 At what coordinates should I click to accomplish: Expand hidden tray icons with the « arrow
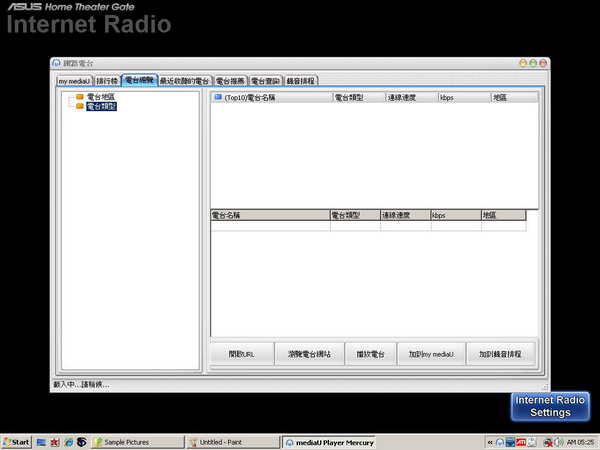coord(490,442)
